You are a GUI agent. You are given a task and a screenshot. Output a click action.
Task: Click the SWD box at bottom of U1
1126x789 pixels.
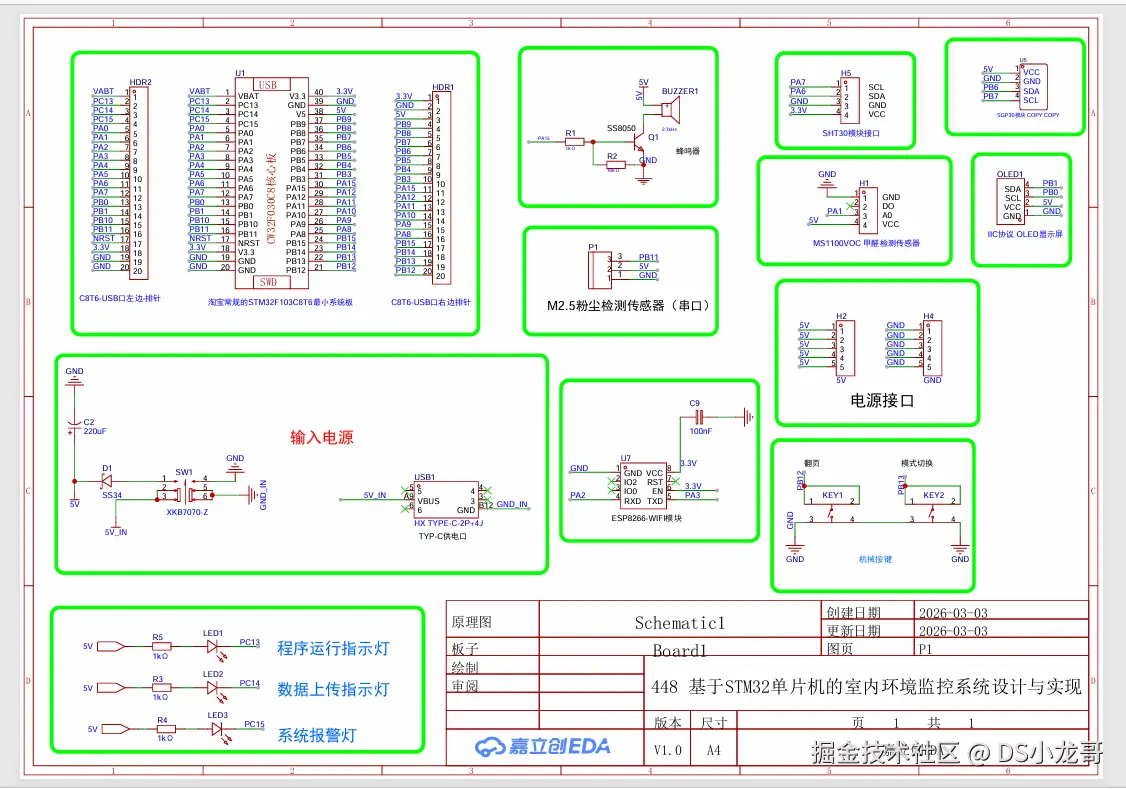pyautogui.click(x=269, y=282)
